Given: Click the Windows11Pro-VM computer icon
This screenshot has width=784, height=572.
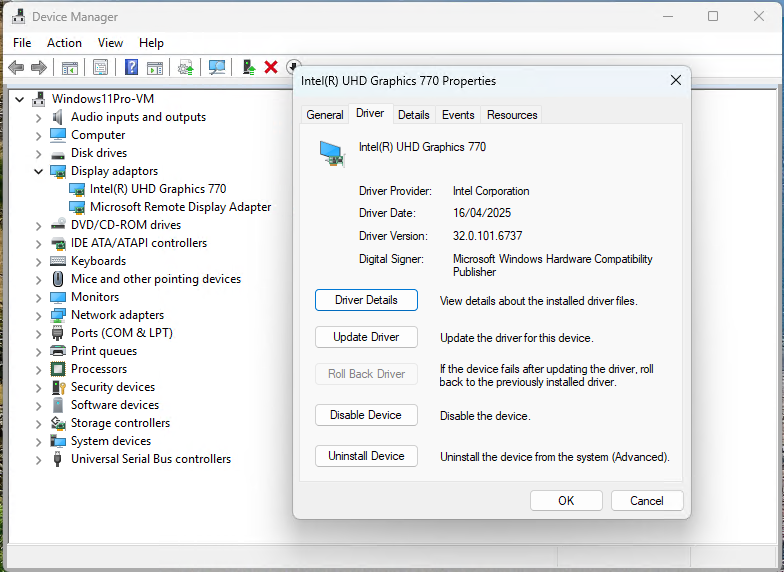Looking at the screenshot, I should tap(38, 99).
